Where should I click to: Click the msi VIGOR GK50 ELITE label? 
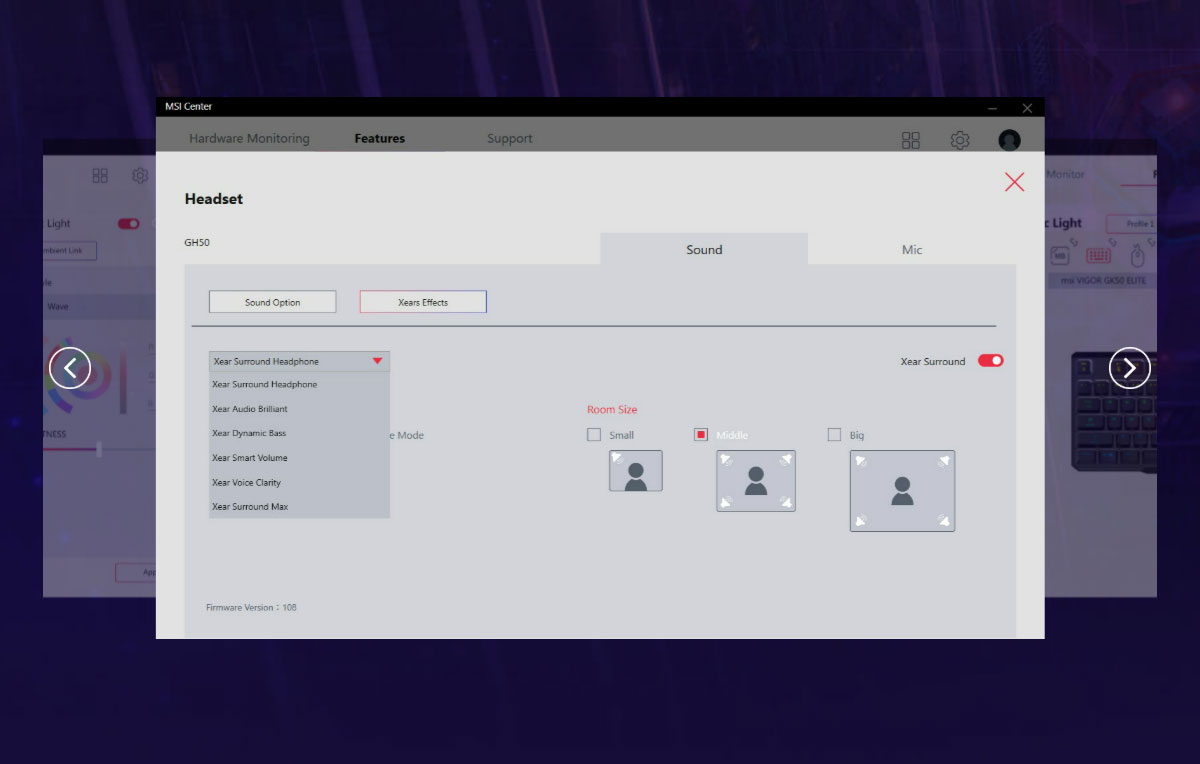click(1102, 281)
